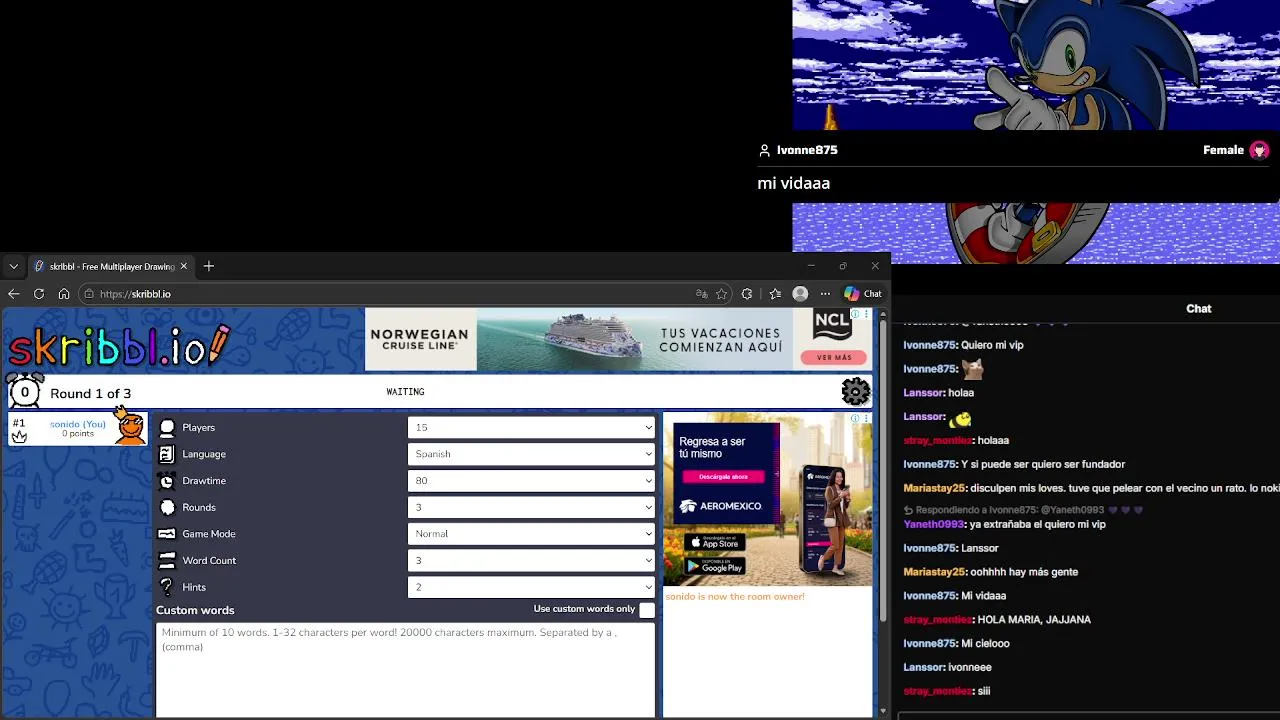Click the round timer clock icon

click(x=25, y=392)
